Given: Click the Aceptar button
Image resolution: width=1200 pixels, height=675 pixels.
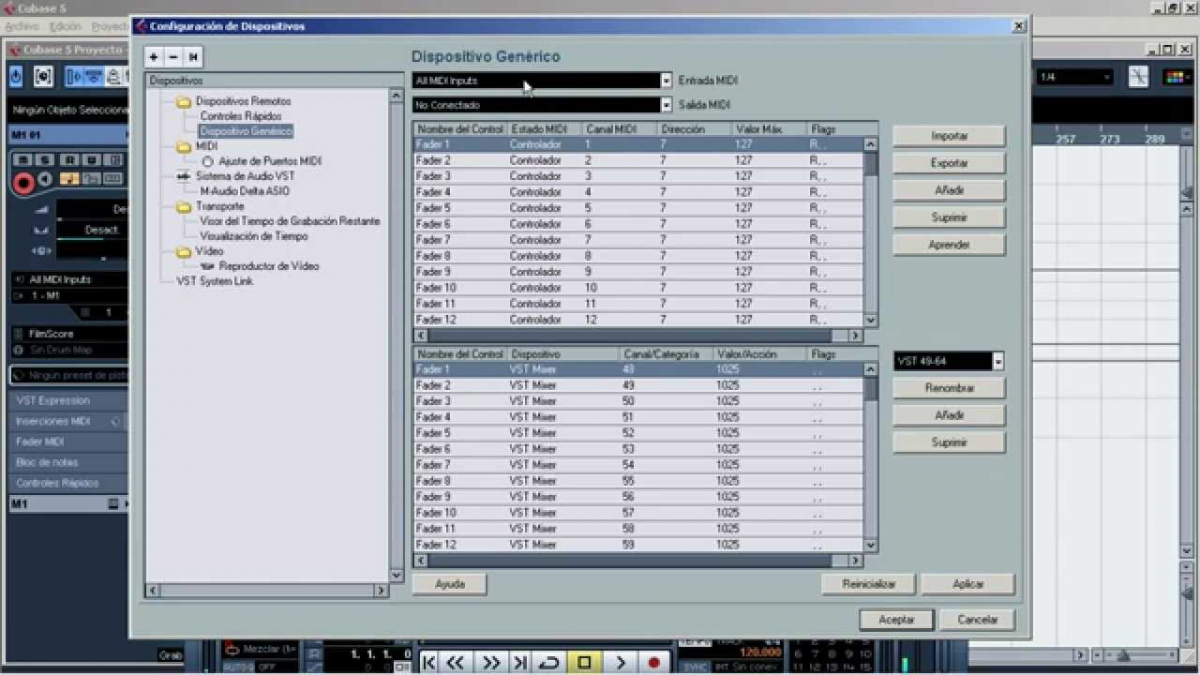Looking at the screenshot, I should 896,620.
